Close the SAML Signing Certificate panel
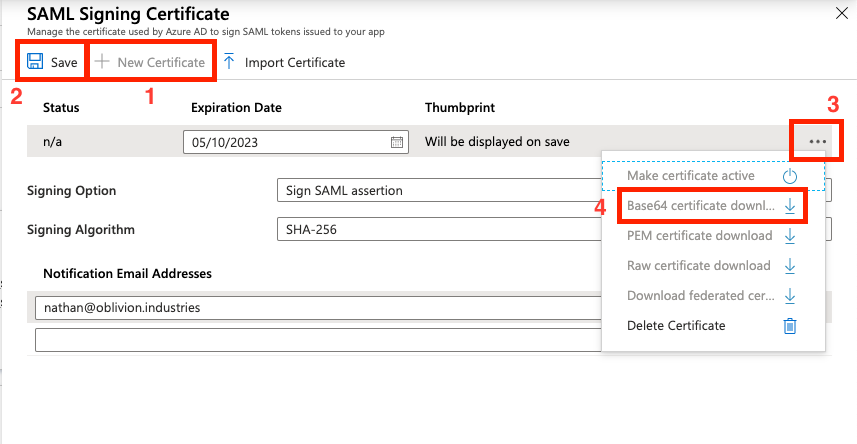 click(838, 13)
